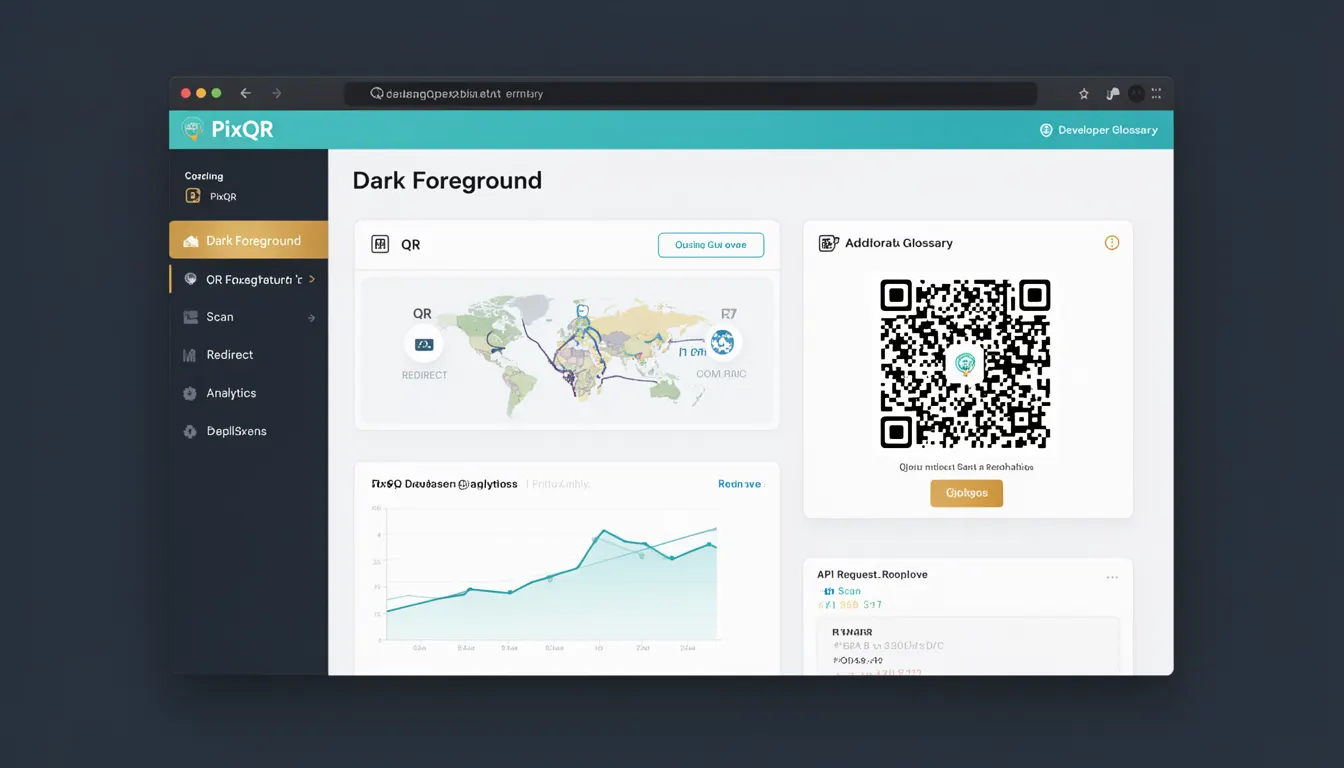Expand the QR Foreground sidebar chevron

(312, 279)
